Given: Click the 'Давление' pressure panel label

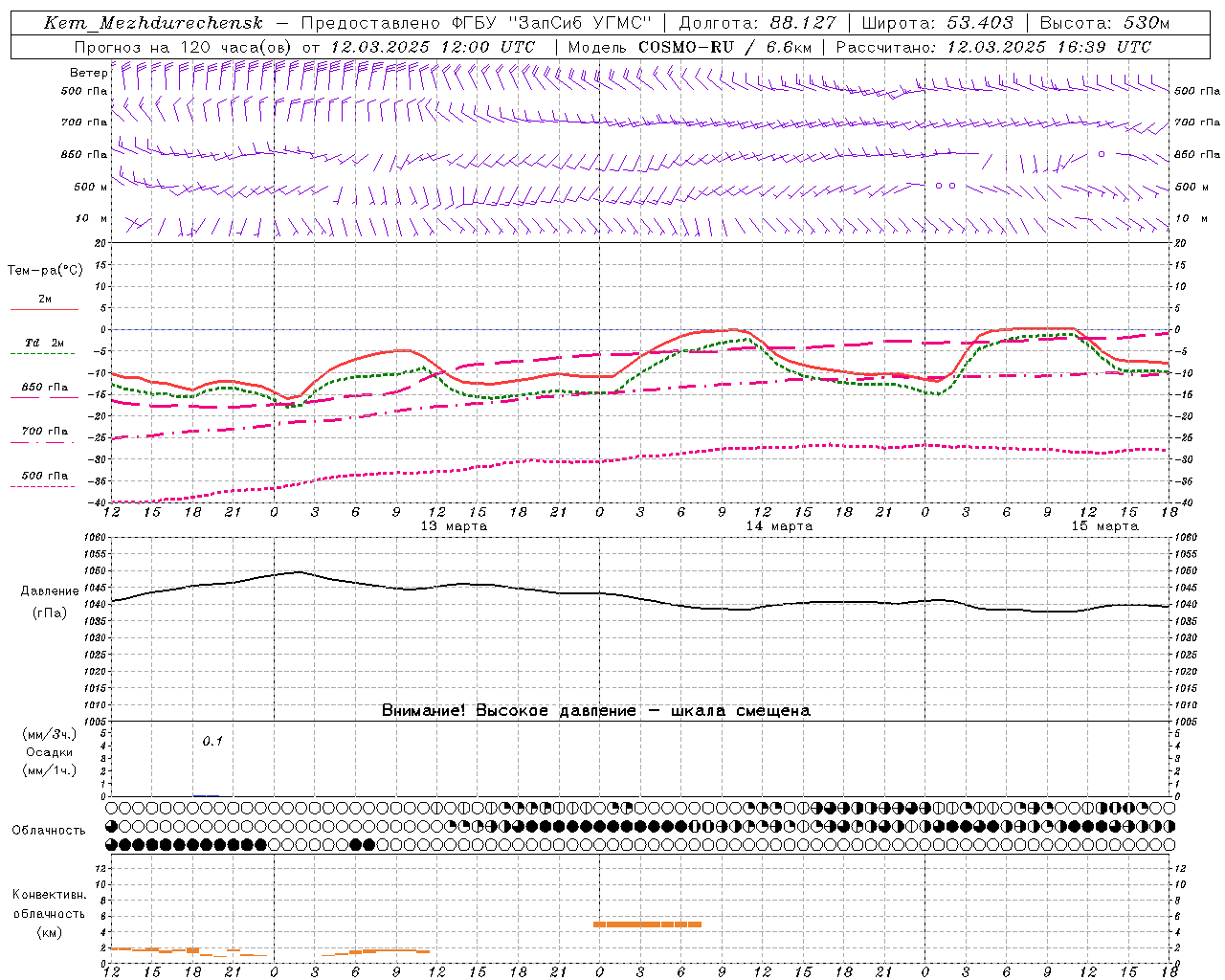Looking at the screenshot, I should click(x=50, y=591).
